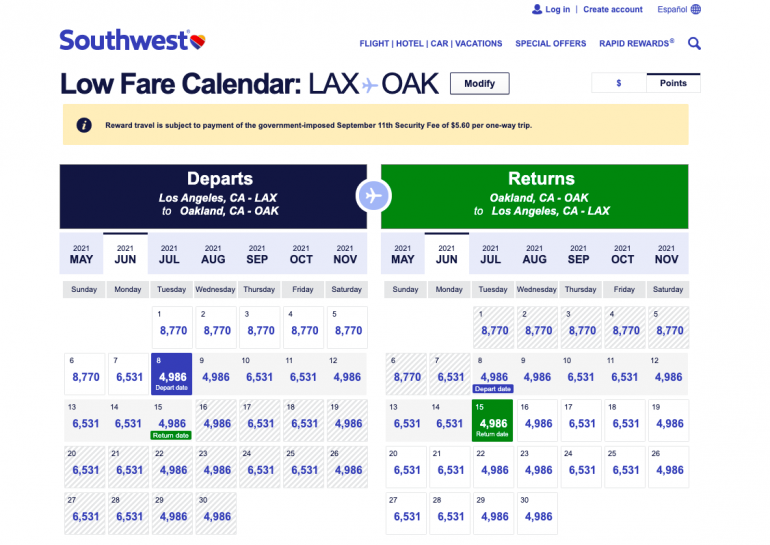
Task: Select the AUG tab in the Returns calendar
Action: click(535, 254)
